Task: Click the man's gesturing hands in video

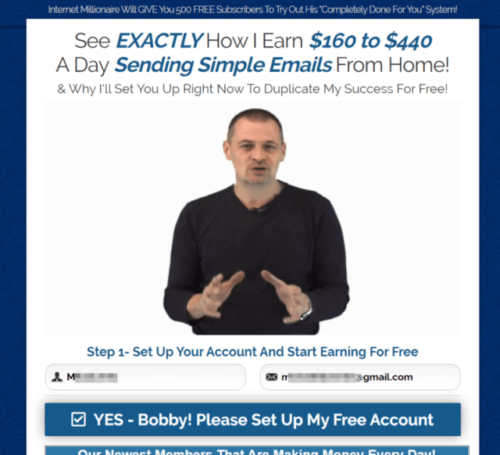Action: (x=251, y=295)
